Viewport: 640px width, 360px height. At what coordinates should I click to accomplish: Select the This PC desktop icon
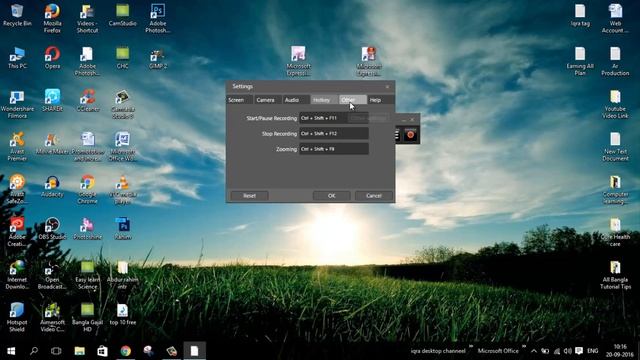pyautogui.click(x=17, y=58)
